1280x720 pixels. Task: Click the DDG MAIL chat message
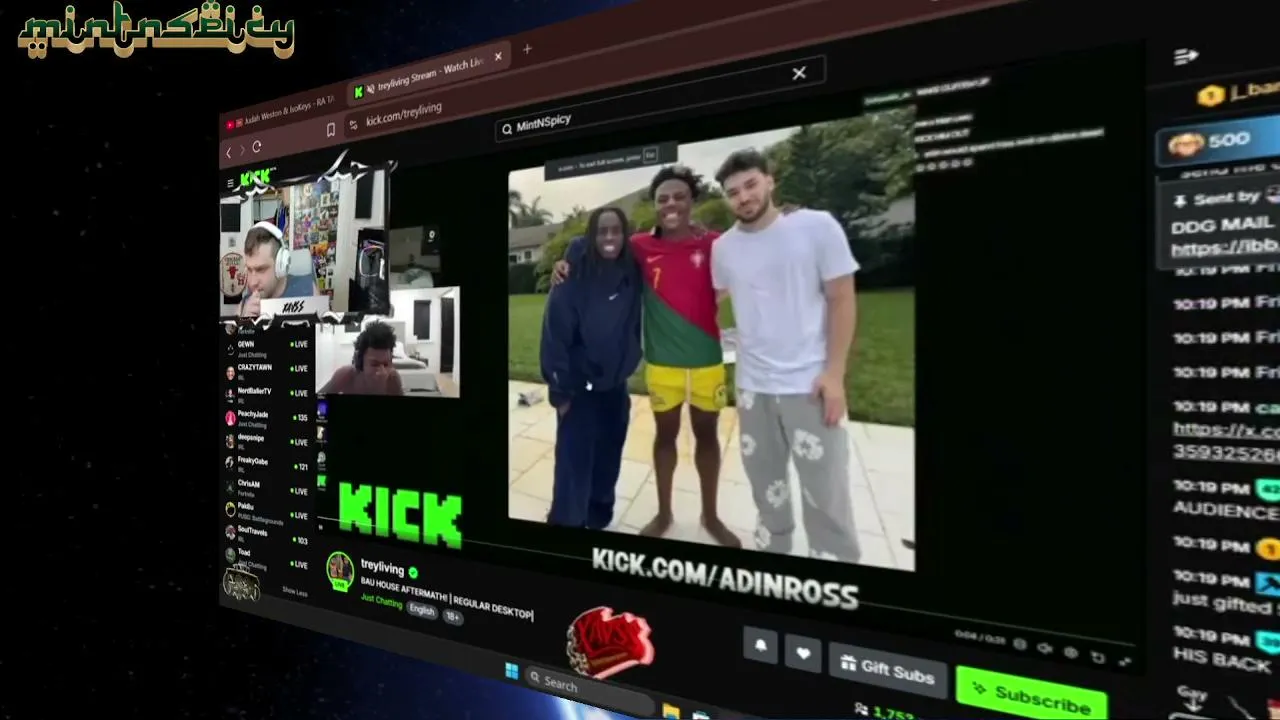click(x=1222, y=225)
